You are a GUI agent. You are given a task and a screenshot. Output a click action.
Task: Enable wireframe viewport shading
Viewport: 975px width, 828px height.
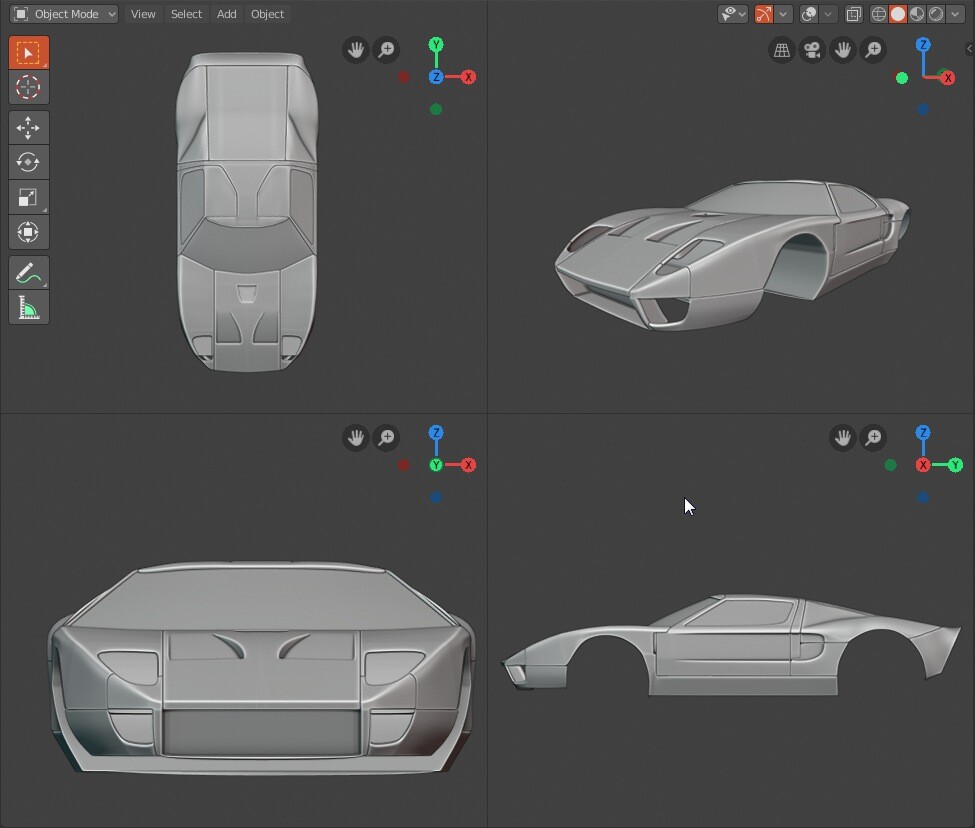point(878,14)
